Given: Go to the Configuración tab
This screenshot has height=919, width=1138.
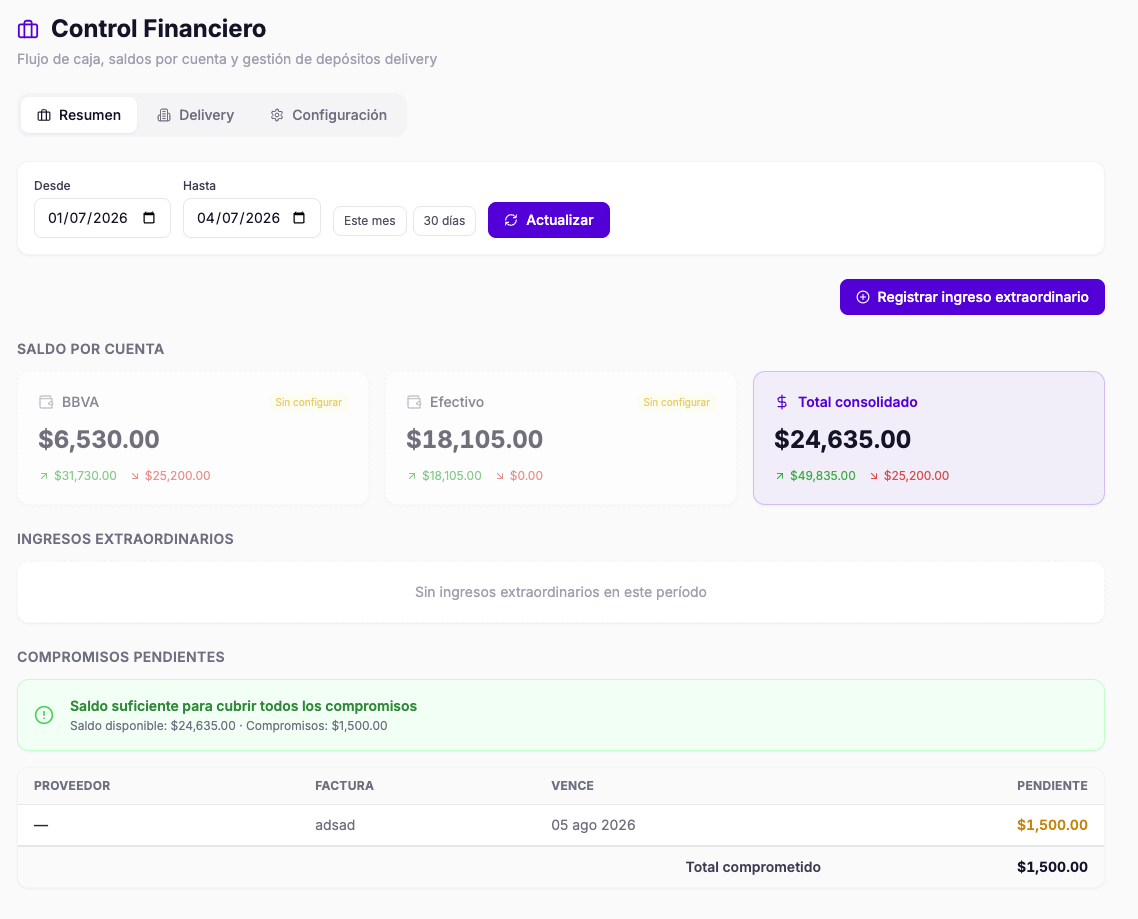Looking at the screenshot, I should pos(329,115).
